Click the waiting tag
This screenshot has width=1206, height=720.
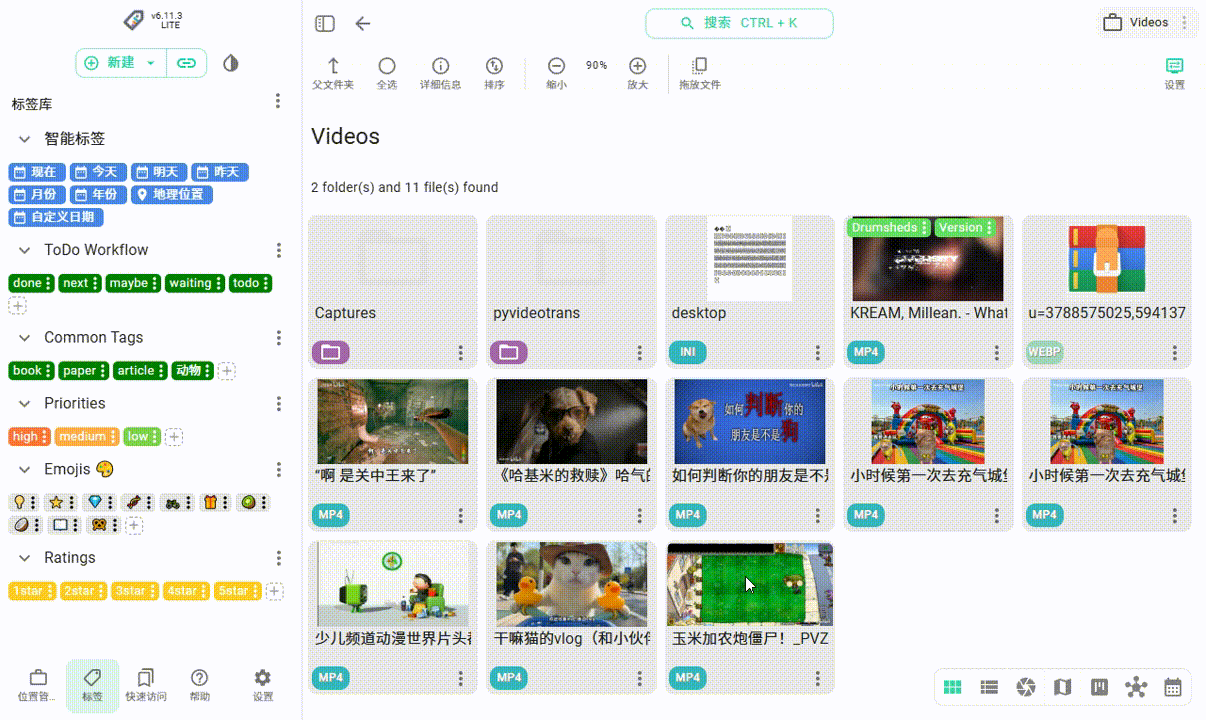[195, 283]
